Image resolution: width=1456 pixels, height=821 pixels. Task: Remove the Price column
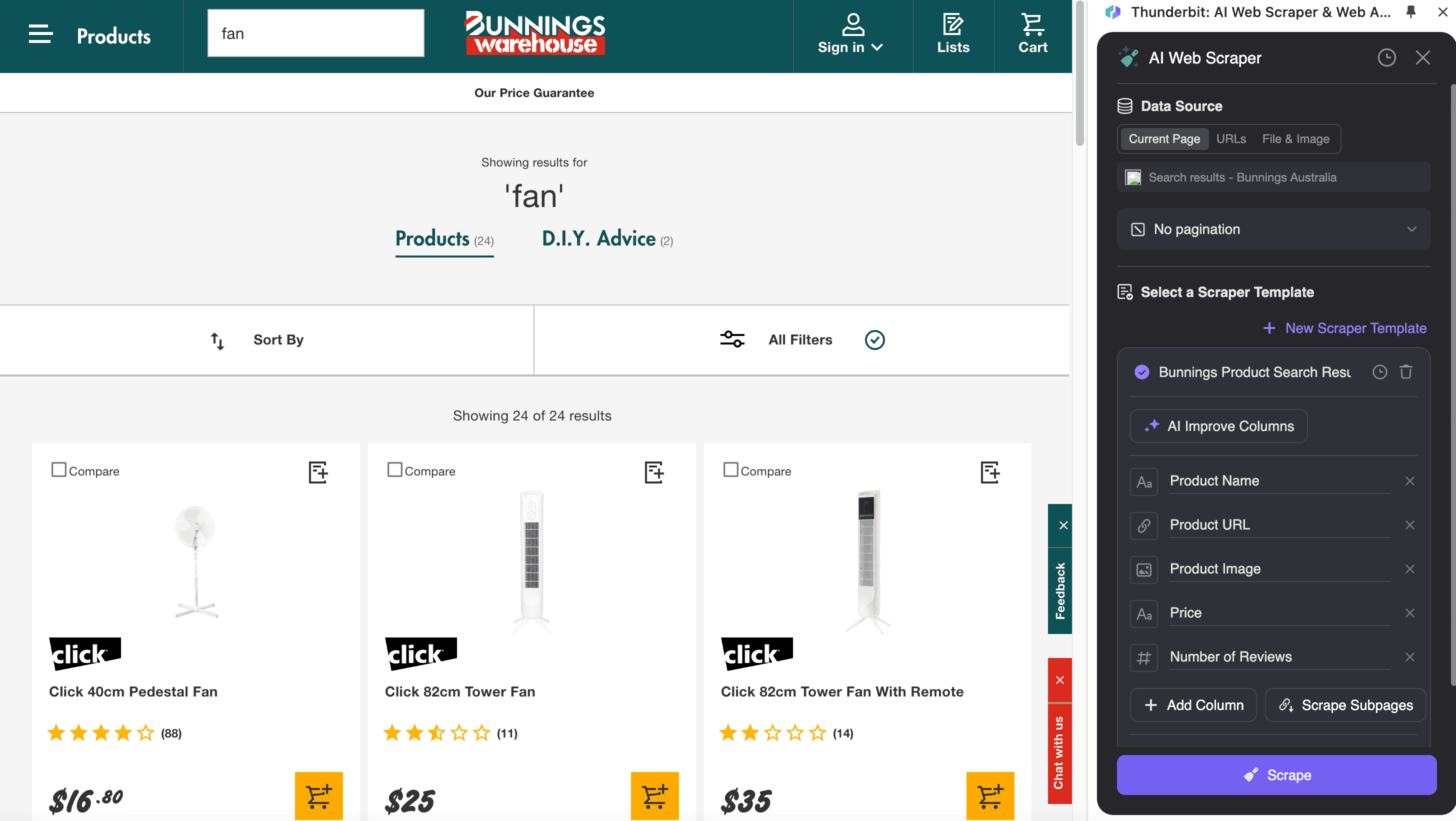tap(1409, 613)
